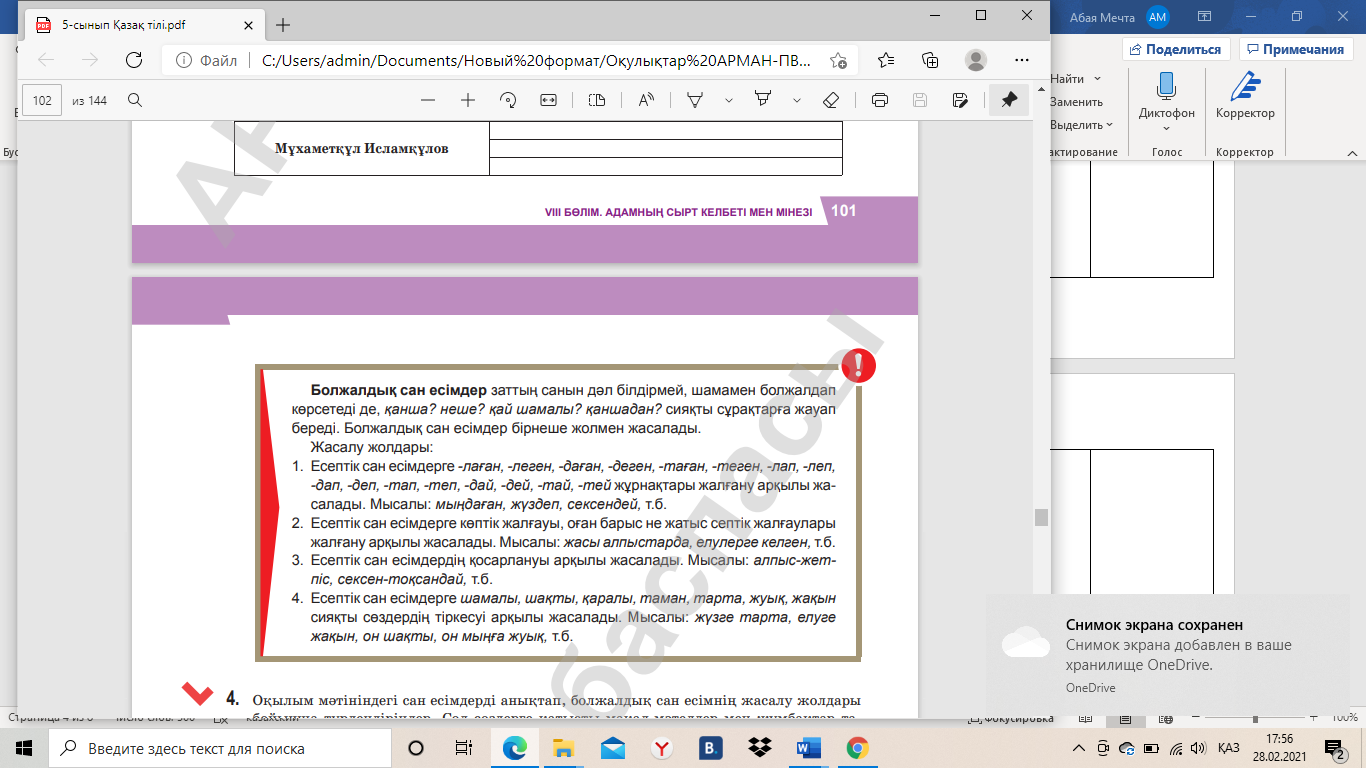The image size is (1366, 768).
Task: Search the PDF with magnifier icon
Action: (135, 100)
